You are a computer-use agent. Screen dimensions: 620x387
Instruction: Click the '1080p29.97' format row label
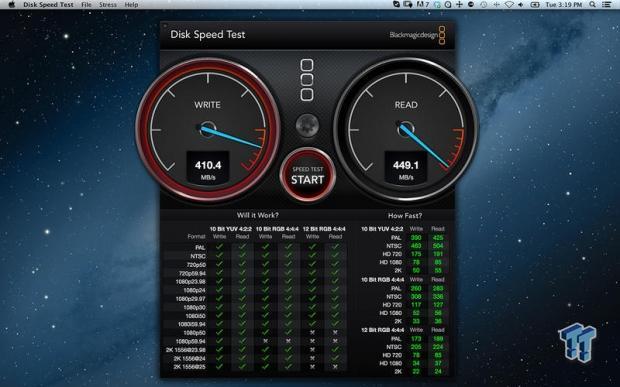[x=191, y=298]
